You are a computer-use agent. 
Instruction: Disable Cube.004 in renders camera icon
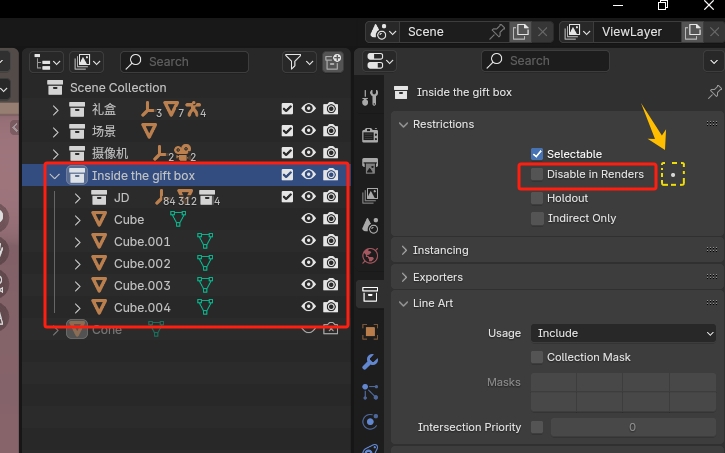tap(330, 307)
